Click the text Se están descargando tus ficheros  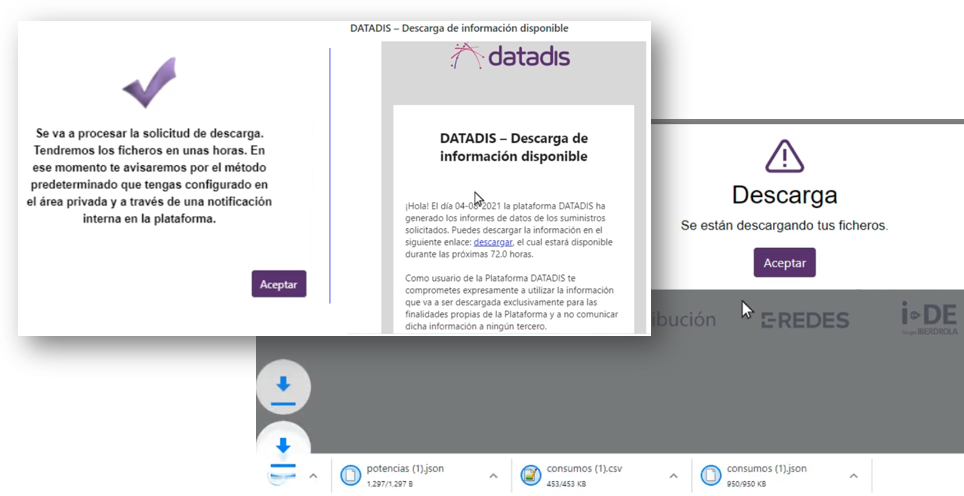pos(784,226)
